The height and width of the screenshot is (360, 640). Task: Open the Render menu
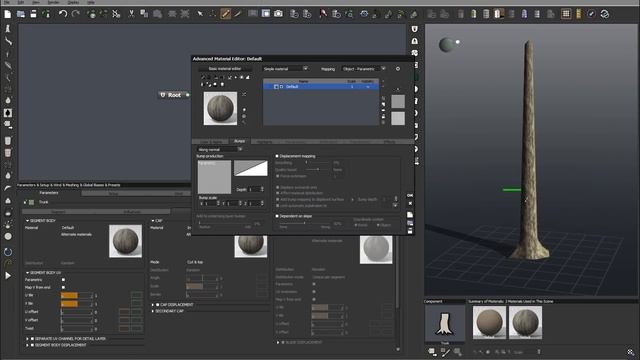click(53, 2)
